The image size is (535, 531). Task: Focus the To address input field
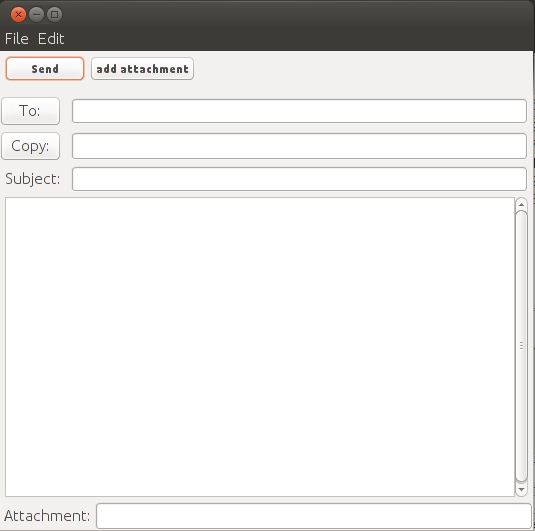pyautogui.click(x=299, y=111)
